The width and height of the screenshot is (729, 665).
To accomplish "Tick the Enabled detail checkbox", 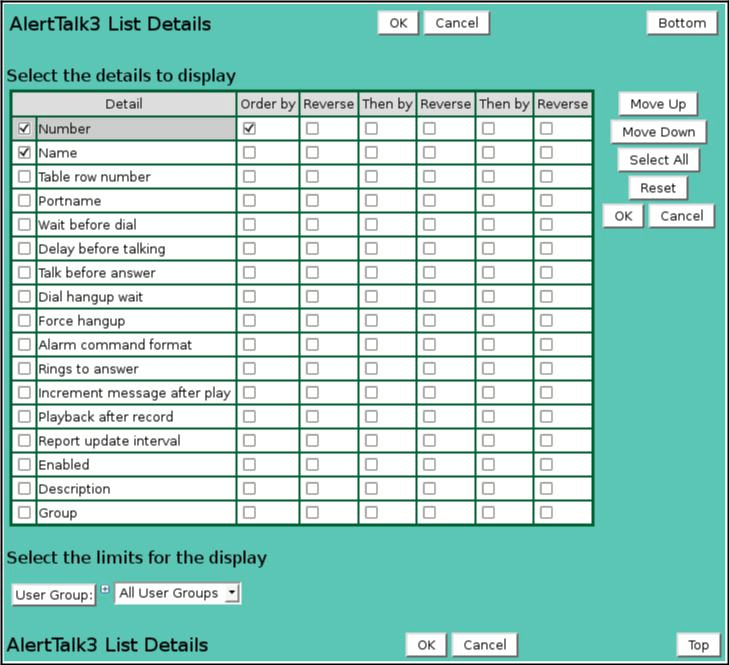I will pyautogui.click(x=24, y=464).
